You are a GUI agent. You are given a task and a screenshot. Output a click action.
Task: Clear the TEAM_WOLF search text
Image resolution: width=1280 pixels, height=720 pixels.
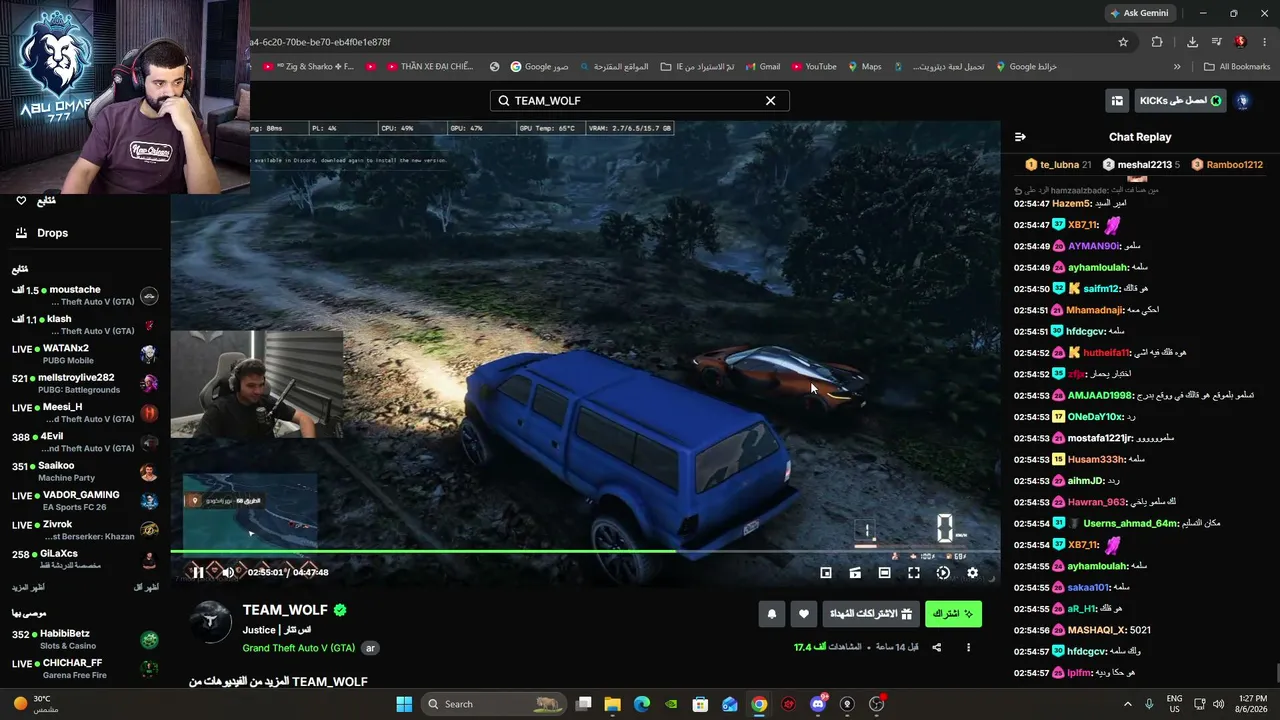[x=770, y=101]
